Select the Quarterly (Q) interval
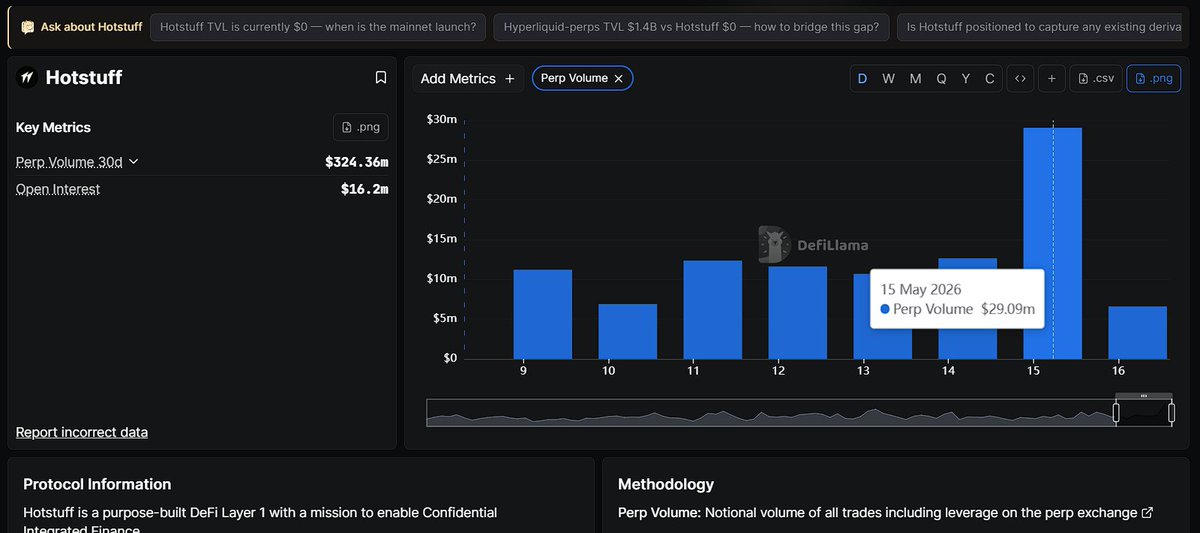Image resolution: width=1200 pixels, height=533 pixels. [941, 78]
